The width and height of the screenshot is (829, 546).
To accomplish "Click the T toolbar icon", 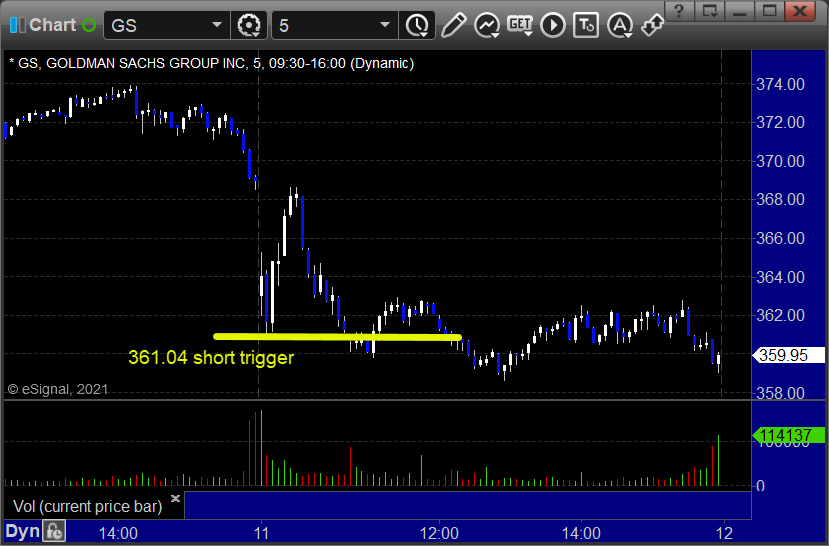I will pyautogui.click(x=586, y=25).
